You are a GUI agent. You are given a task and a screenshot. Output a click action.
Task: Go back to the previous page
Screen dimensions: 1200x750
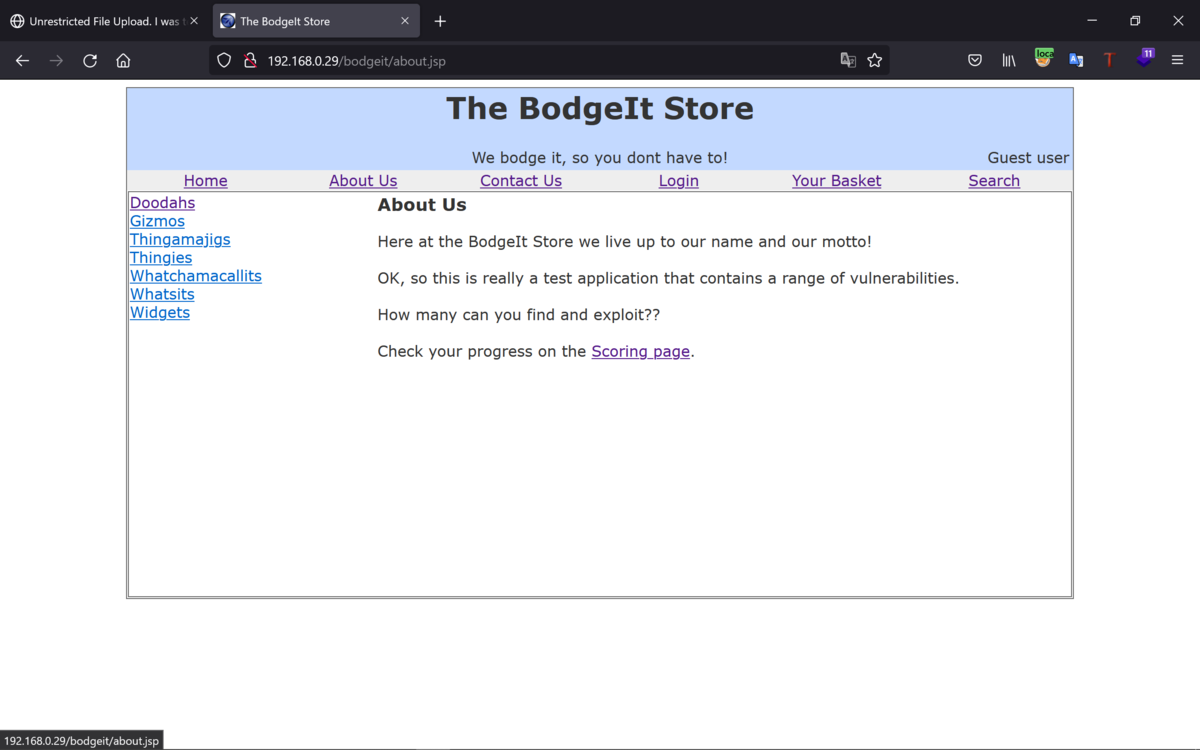tap(22, 60)
